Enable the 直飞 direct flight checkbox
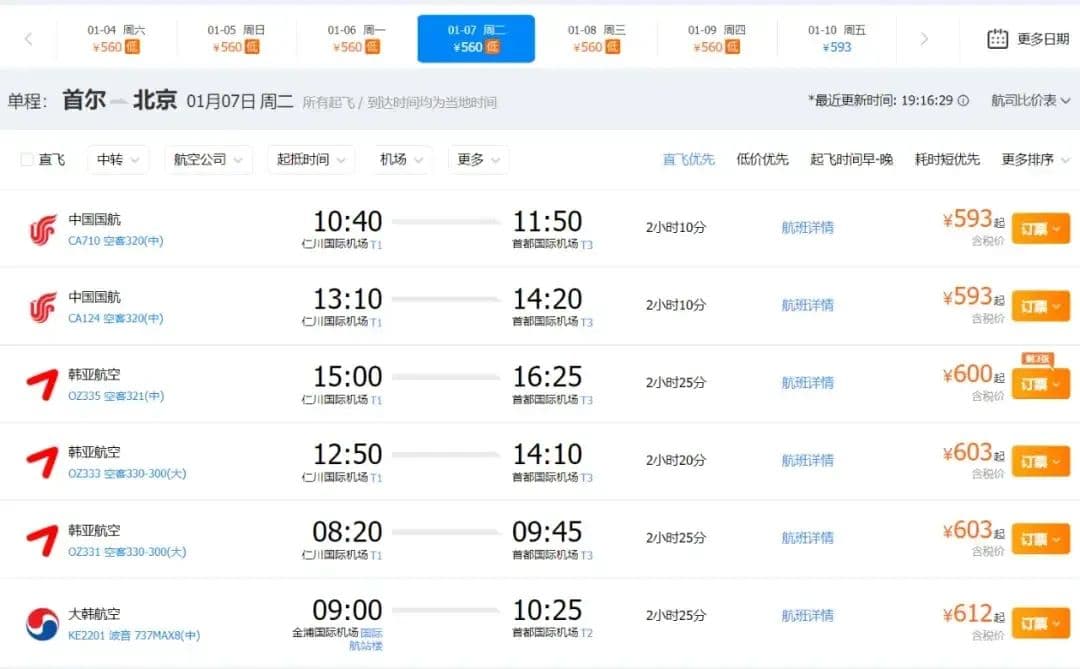Image resolution: width=1080 pixels, height=669 pixels. pos(27,160)
